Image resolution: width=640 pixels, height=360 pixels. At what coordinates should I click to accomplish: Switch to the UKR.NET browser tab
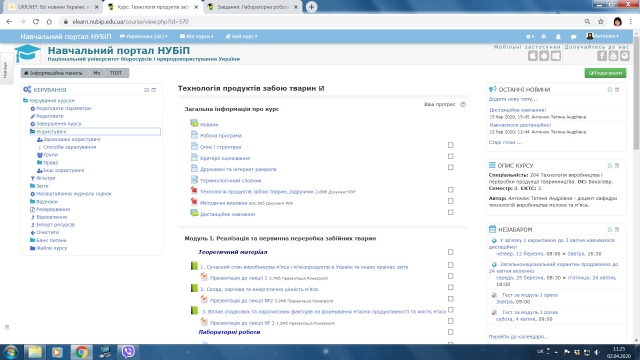click(54, 7)
